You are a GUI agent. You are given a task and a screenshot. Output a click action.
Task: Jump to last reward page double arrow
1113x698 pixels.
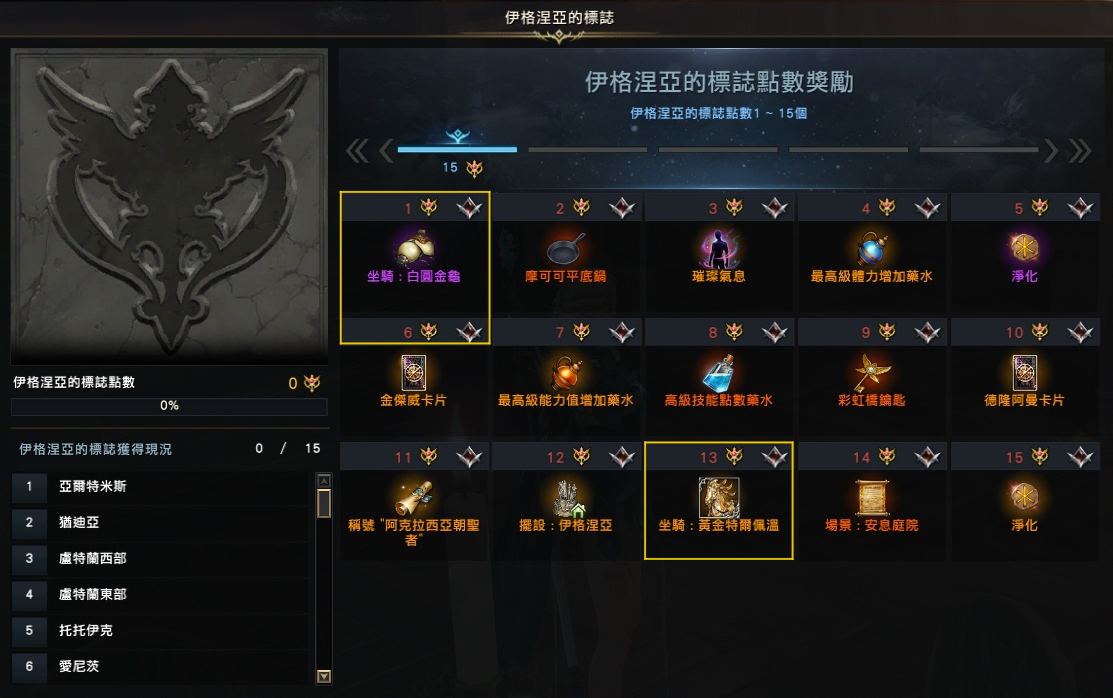point(1080,151)
